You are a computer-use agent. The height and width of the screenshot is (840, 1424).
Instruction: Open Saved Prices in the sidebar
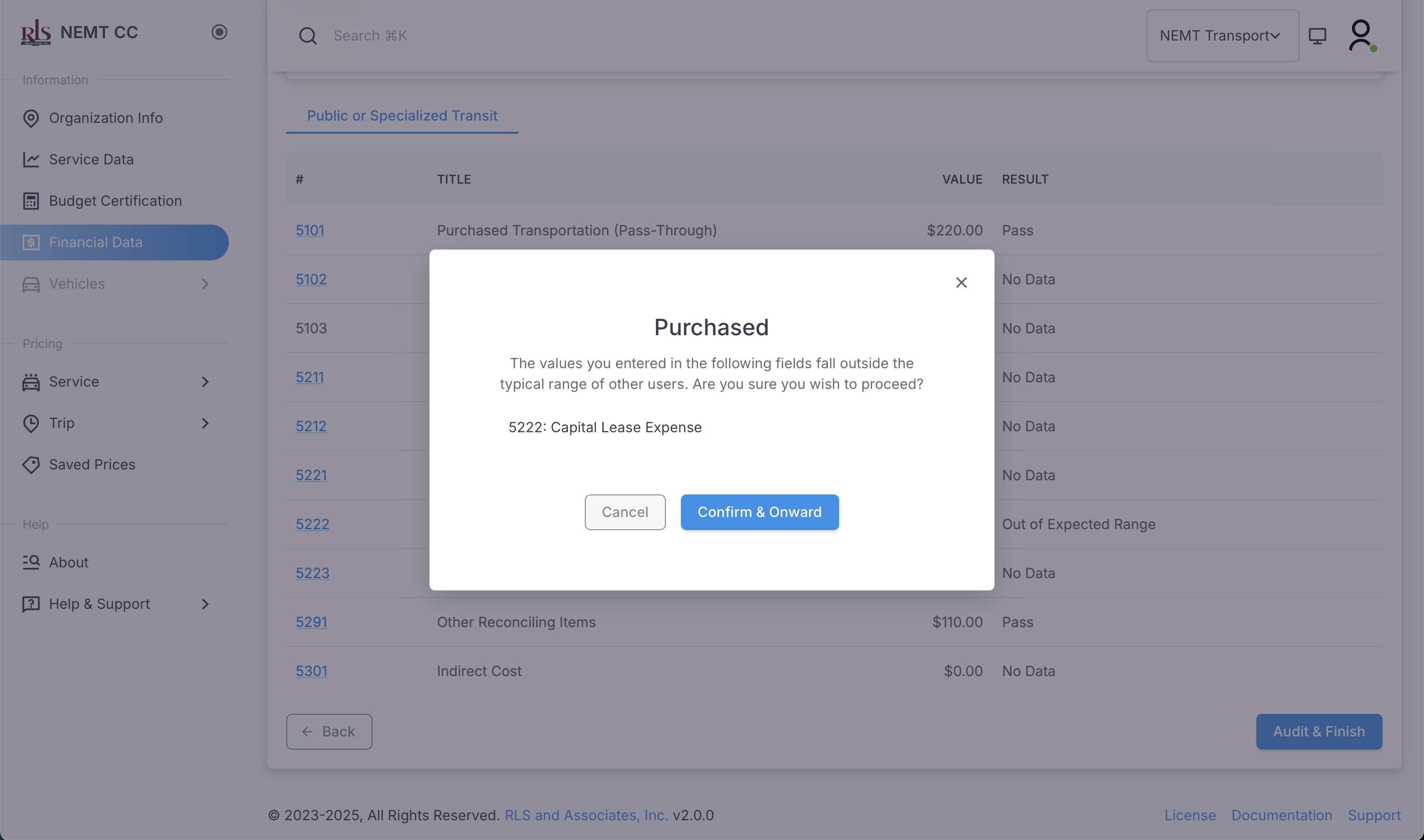[x=92, y=465]
